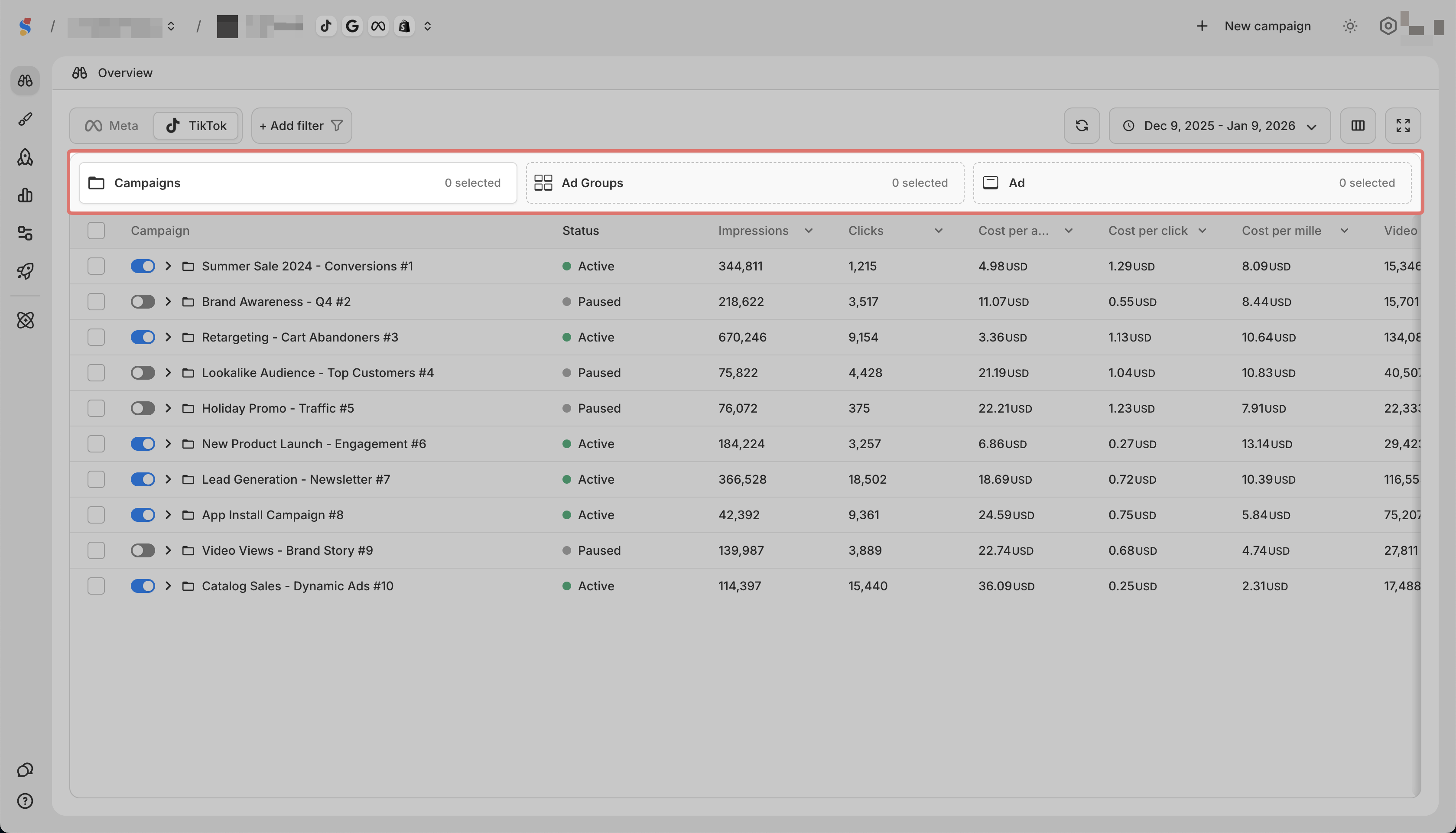This screenshot has width=1456, height=833.
Task: Click the Add filter button
Action: click(x=301, y=125)
